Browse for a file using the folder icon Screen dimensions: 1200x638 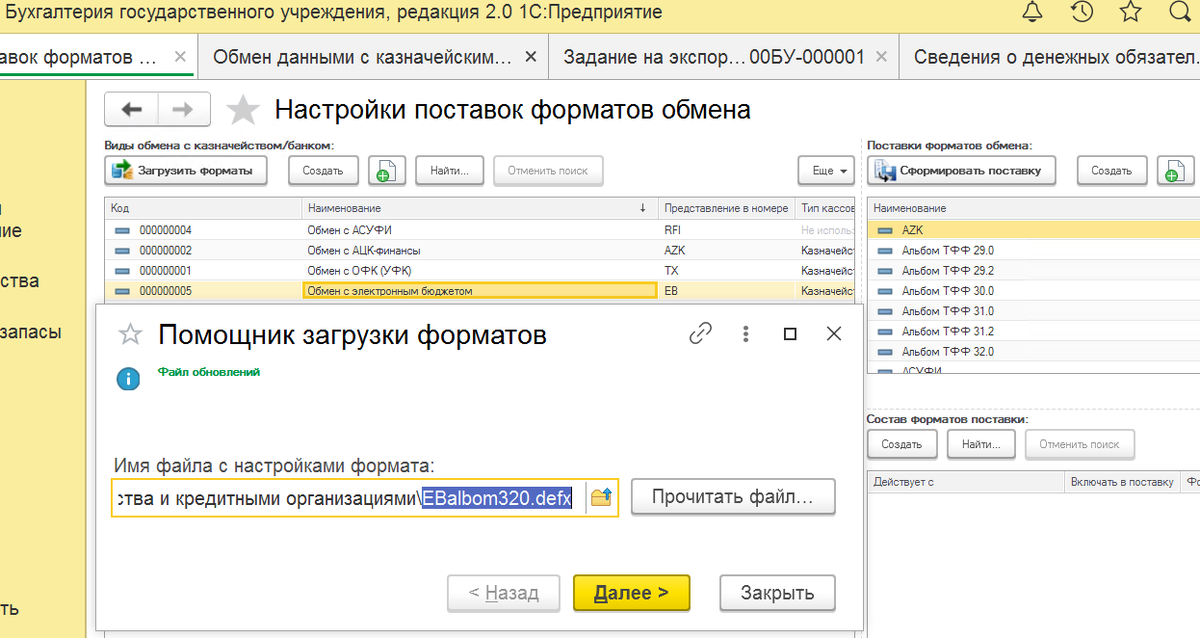(601, 497)
